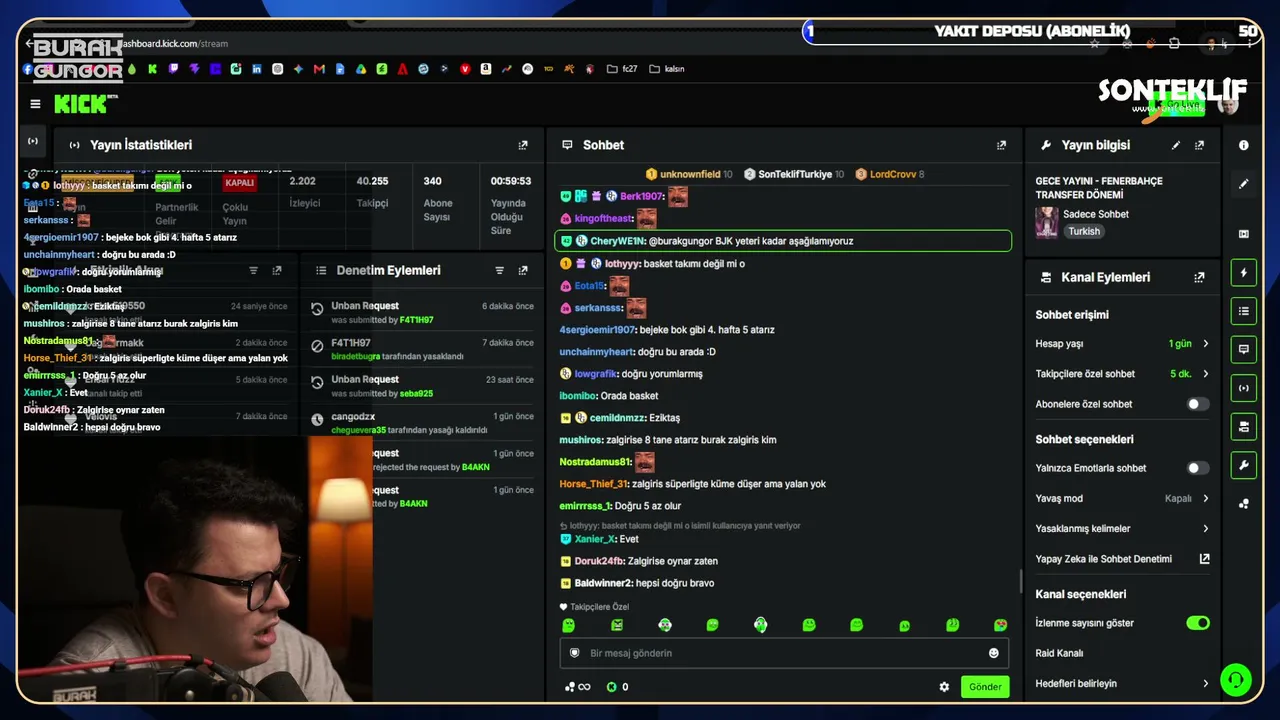Pop out the Yayın İstatistikleri panel
This screenshot has height=720, width=1280.
[x=523, y=145]
